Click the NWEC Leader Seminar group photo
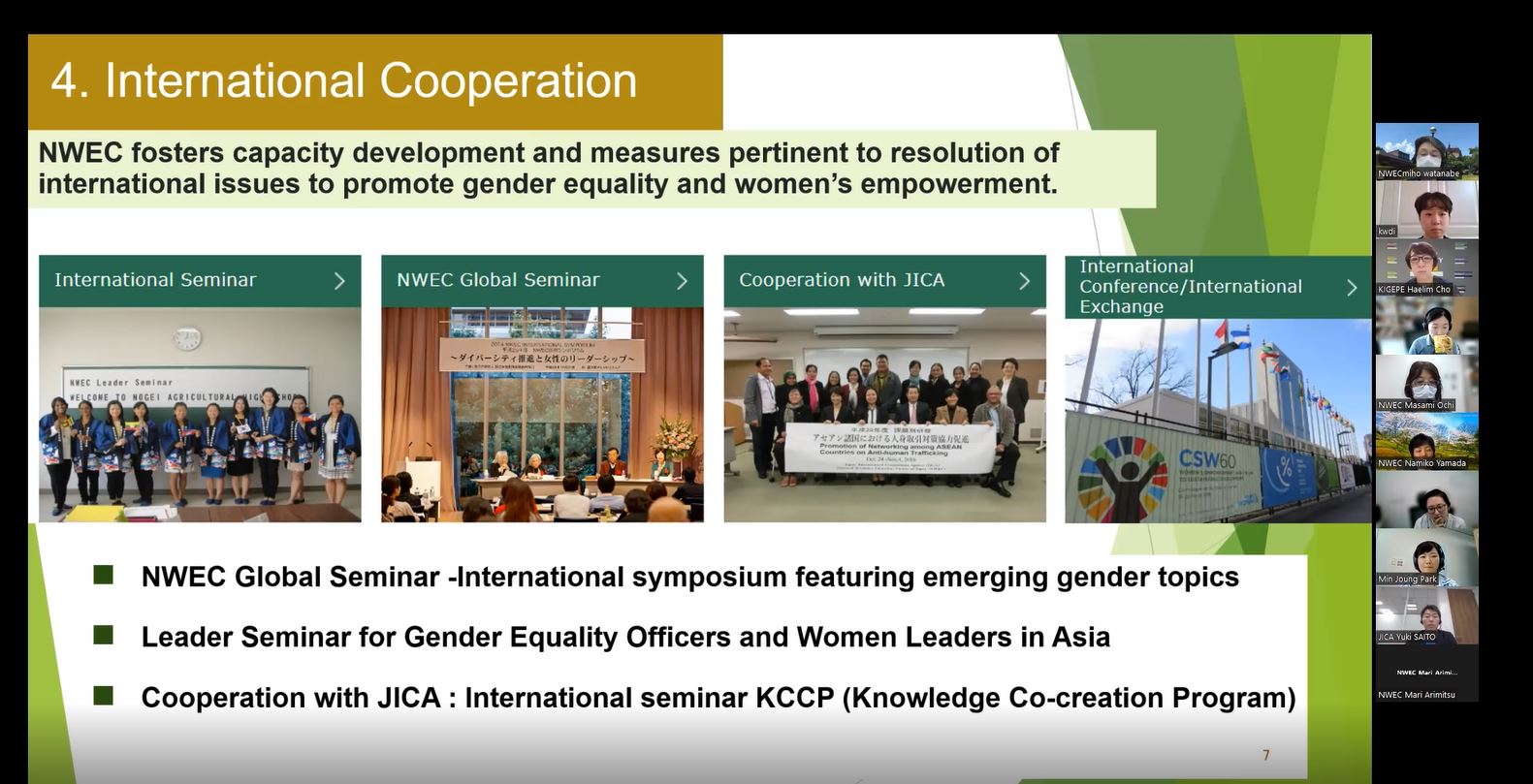Image resolution: width=1533 pixels, height=784 pixels. 200,415
